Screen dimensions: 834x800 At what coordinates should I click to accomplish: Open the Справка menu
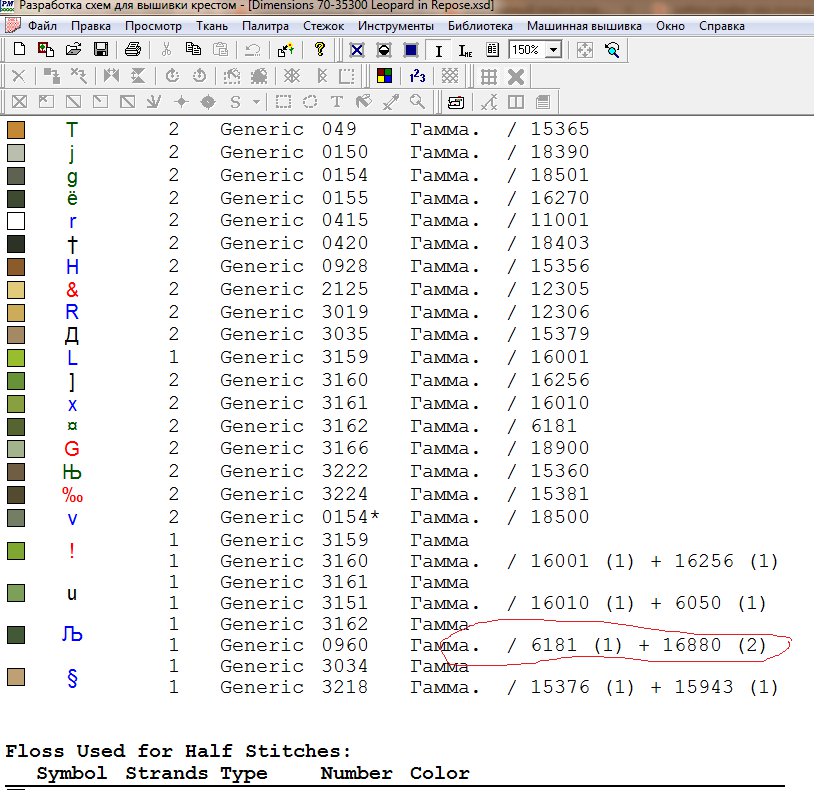[x=721, y=26]
